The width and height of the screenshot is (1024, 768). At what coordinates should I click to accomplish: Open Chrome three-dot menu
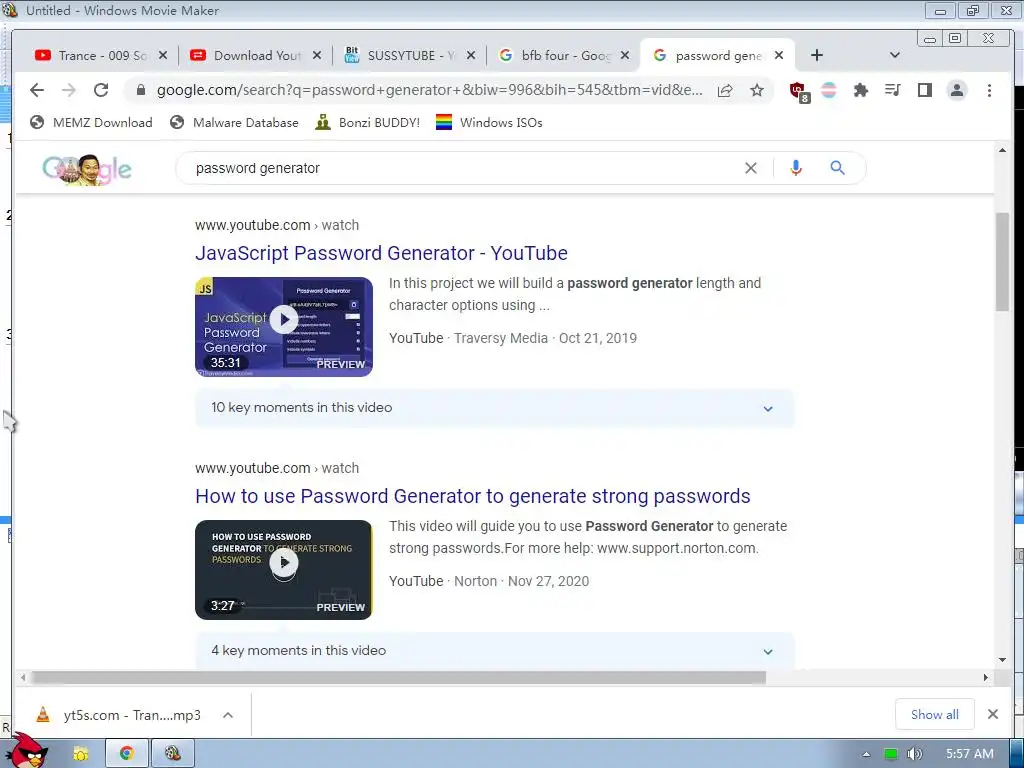tap(989, 90)
